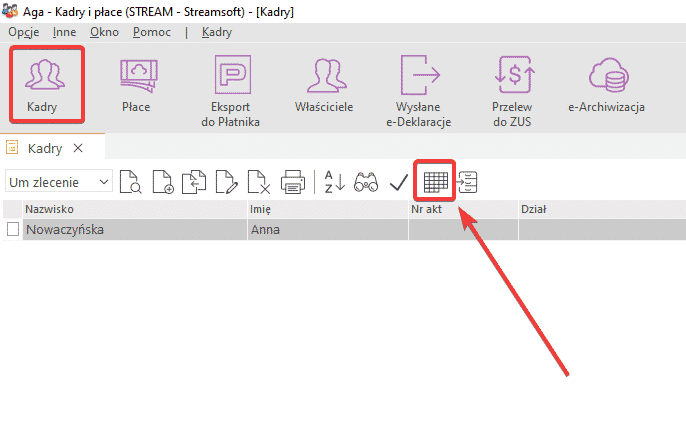This screenshot has width=686, height=435.
Task: Sort by the Imię column header
Action: tap(328, 209)
